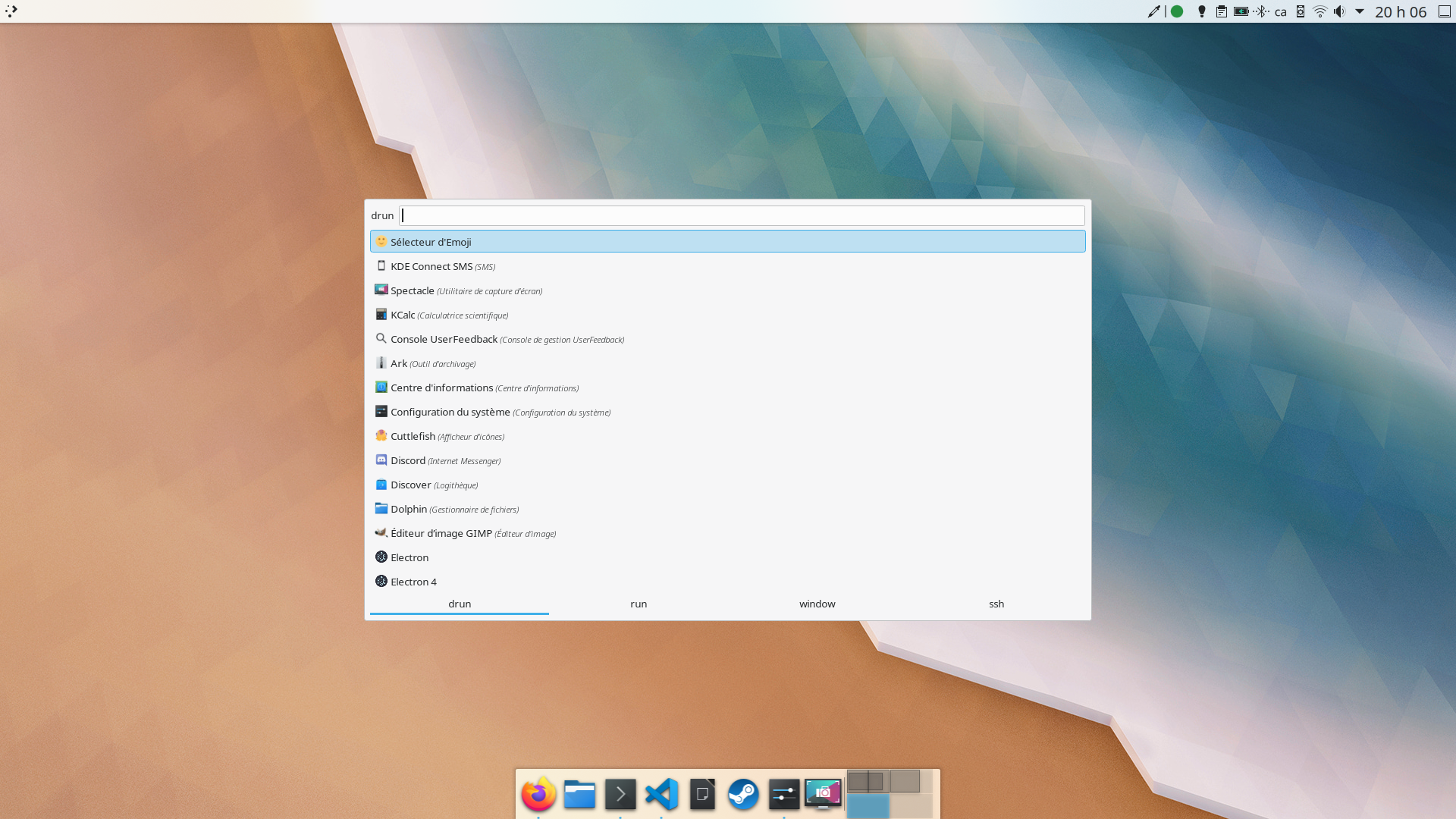This screenshot has width=1456, height=819.
Task: Expand hidden system tray icons arrow
Action: (1359, 11)
